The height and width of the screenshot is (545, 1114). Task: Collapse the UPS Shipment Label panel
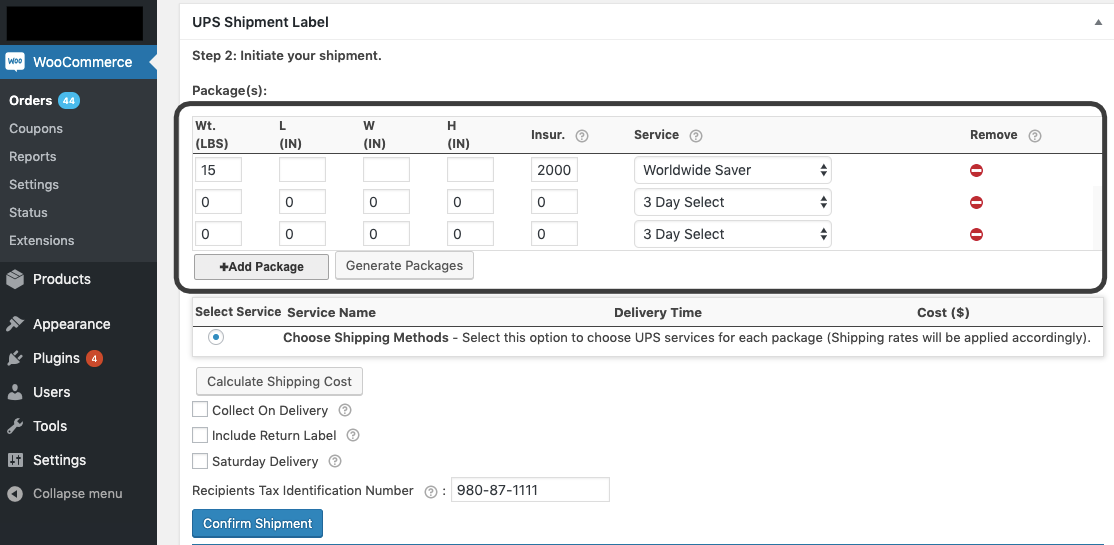(1098, 22)
